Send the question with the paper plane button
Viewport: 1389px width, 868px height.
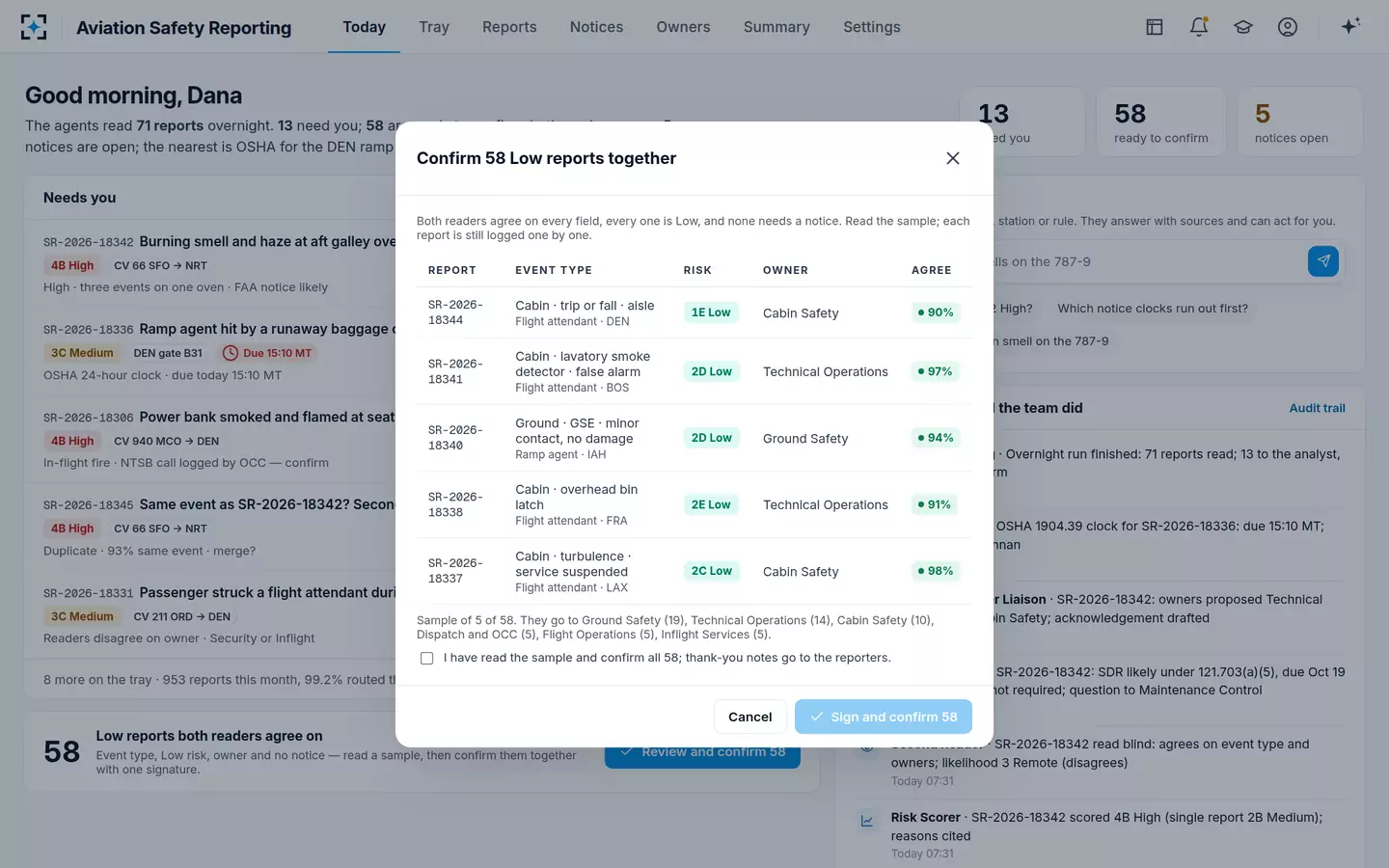1323,261
